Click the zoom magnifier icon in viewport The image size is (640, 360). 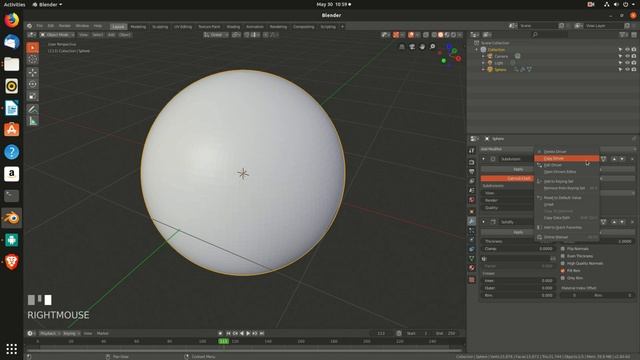pos(432,47)
